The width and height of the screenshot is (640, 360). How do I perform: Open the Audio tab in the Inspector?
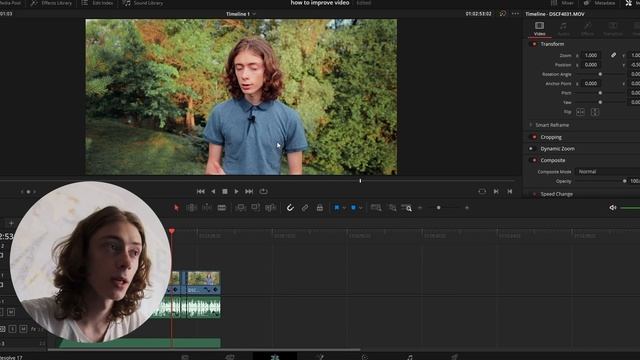coord(563,29)
